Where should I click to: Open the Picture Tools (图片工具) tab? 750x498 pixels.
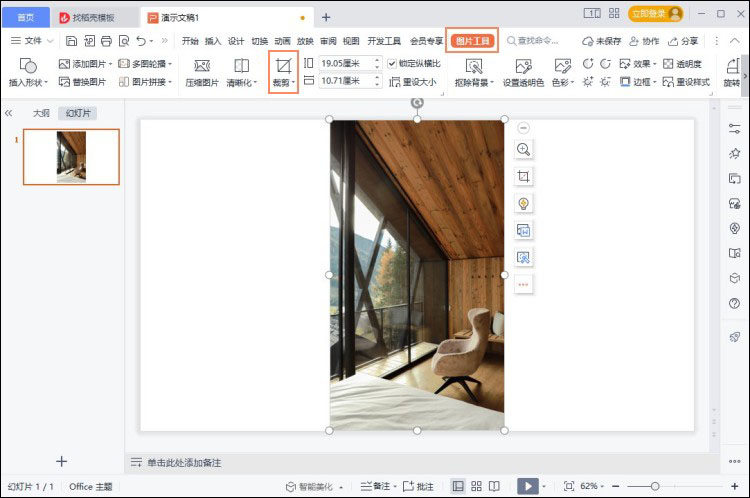(x=472, y=41)
